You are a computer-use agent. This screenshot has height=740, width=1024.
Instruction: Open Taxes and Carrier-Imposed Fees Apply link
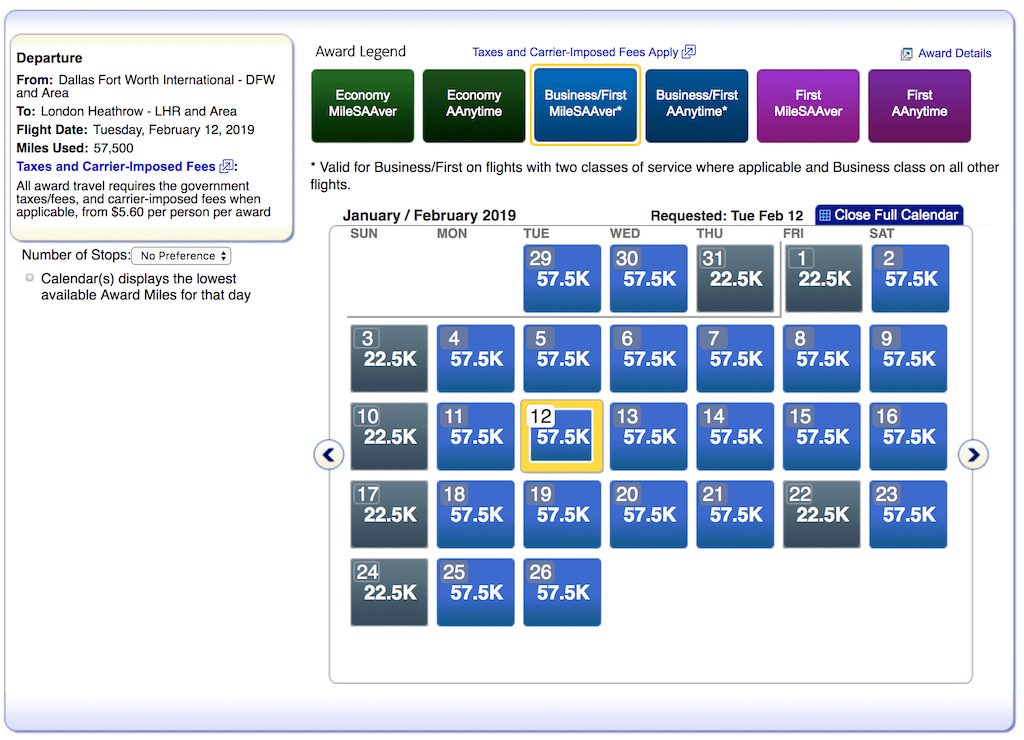(575, 52)
